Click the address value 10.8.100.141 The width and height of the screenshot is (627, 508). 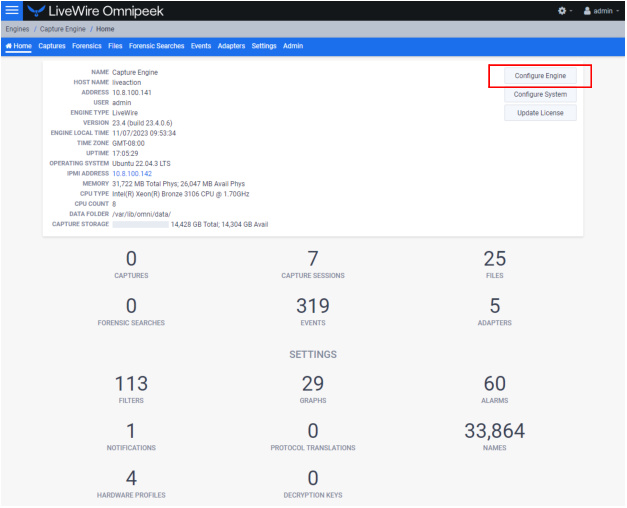point(132,92)
